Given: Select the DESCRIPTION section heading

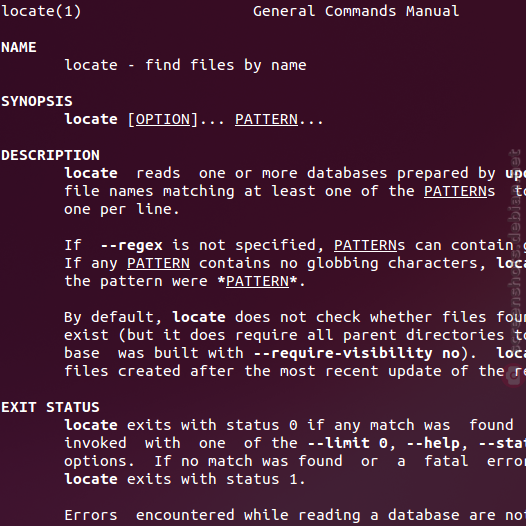Looking at the screenshot, I should (50, 155).
